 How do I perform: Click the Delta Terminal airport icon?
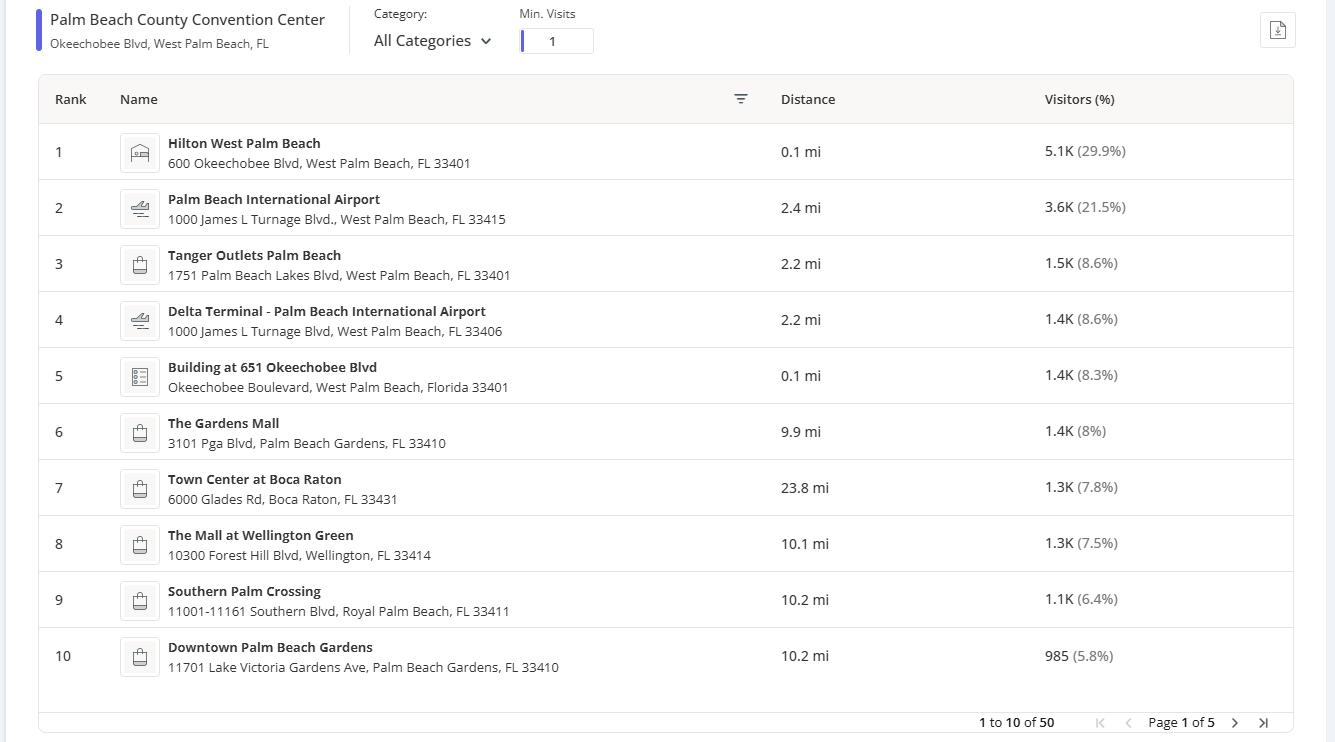(x=140, y=321)
